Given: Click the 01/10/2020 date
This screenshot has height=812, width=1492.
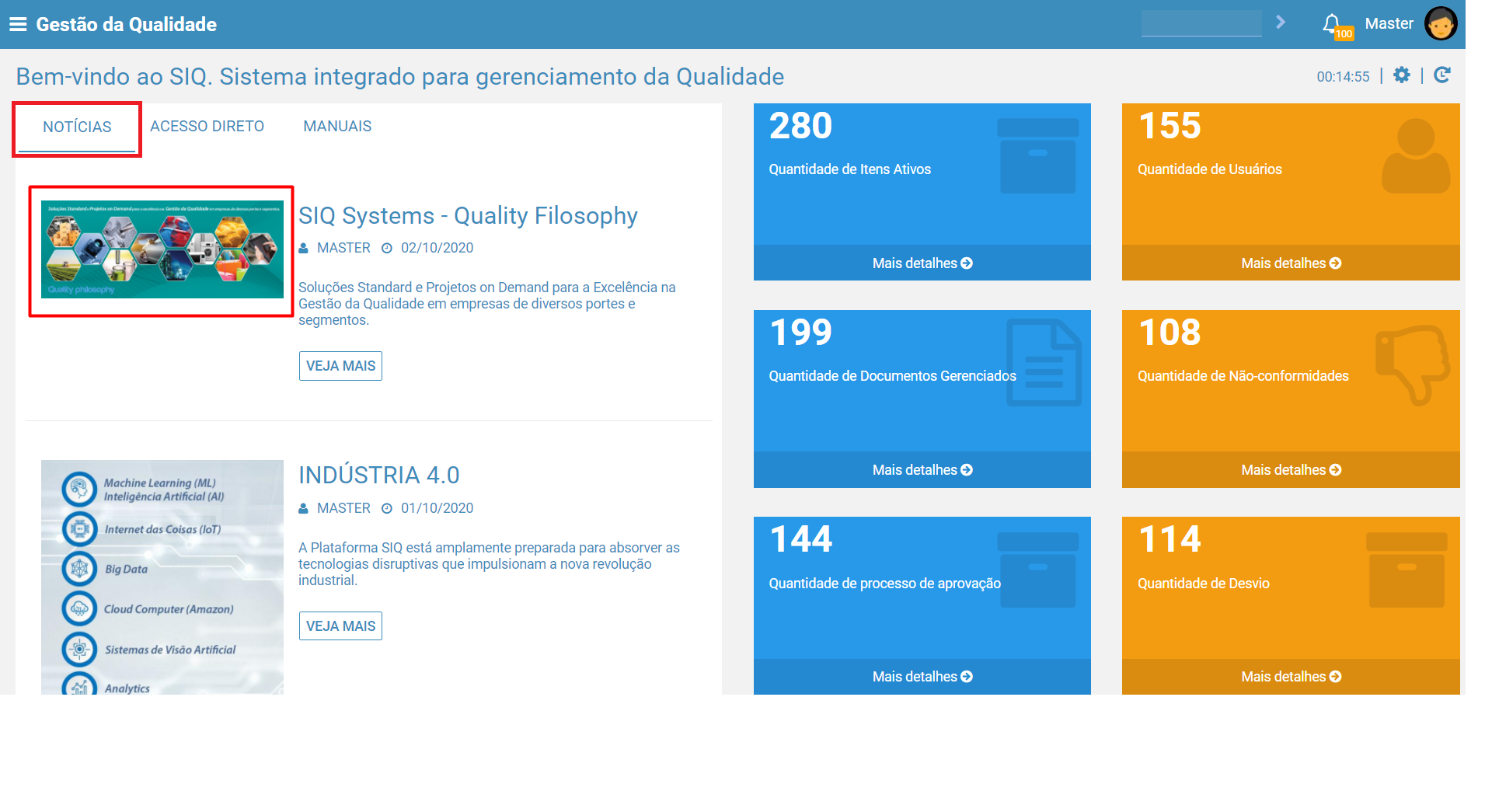Looking at the screenshot, I should click(x=437, y=508).
